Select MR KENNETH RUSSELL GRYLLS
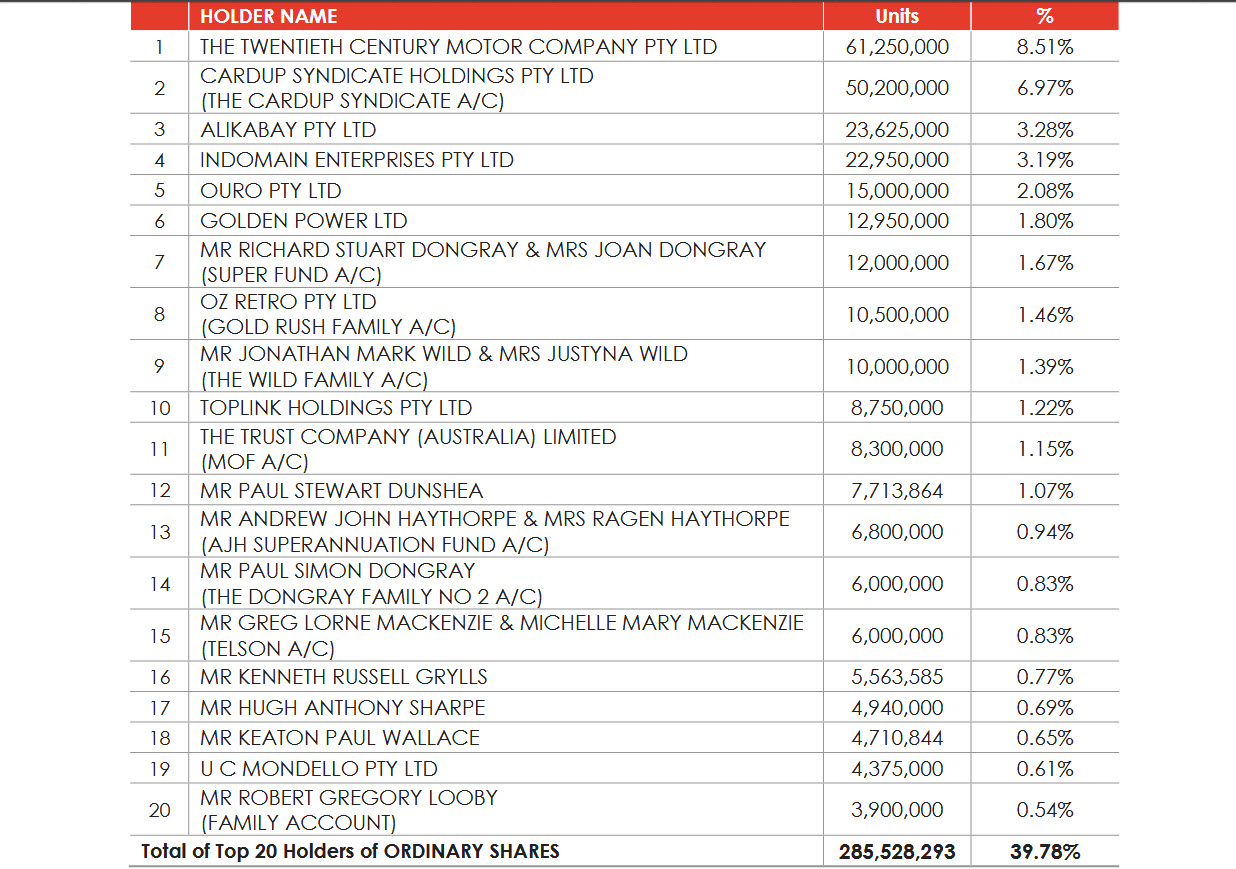The height and width of the screenshot is (869, 1236). (x=344, y=676)
